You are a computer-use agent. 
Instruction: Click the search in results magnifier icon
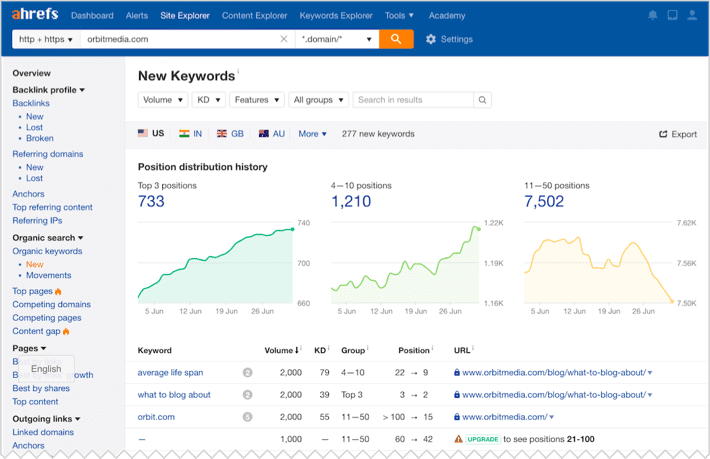pyautogui.click(x=482, y=100)
